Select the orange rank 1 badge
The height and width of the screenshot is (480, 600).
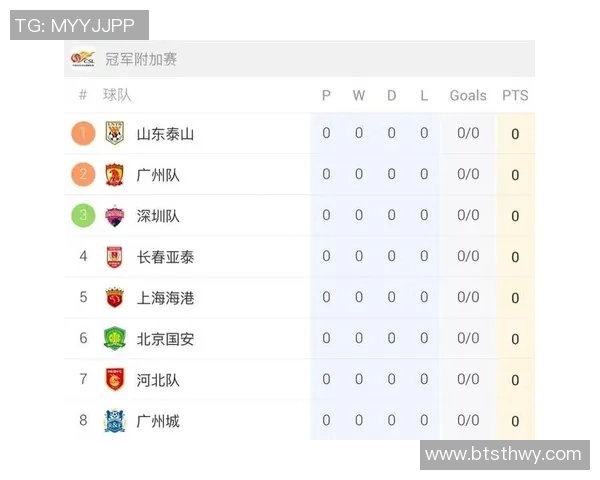click(x=84, y=133)
